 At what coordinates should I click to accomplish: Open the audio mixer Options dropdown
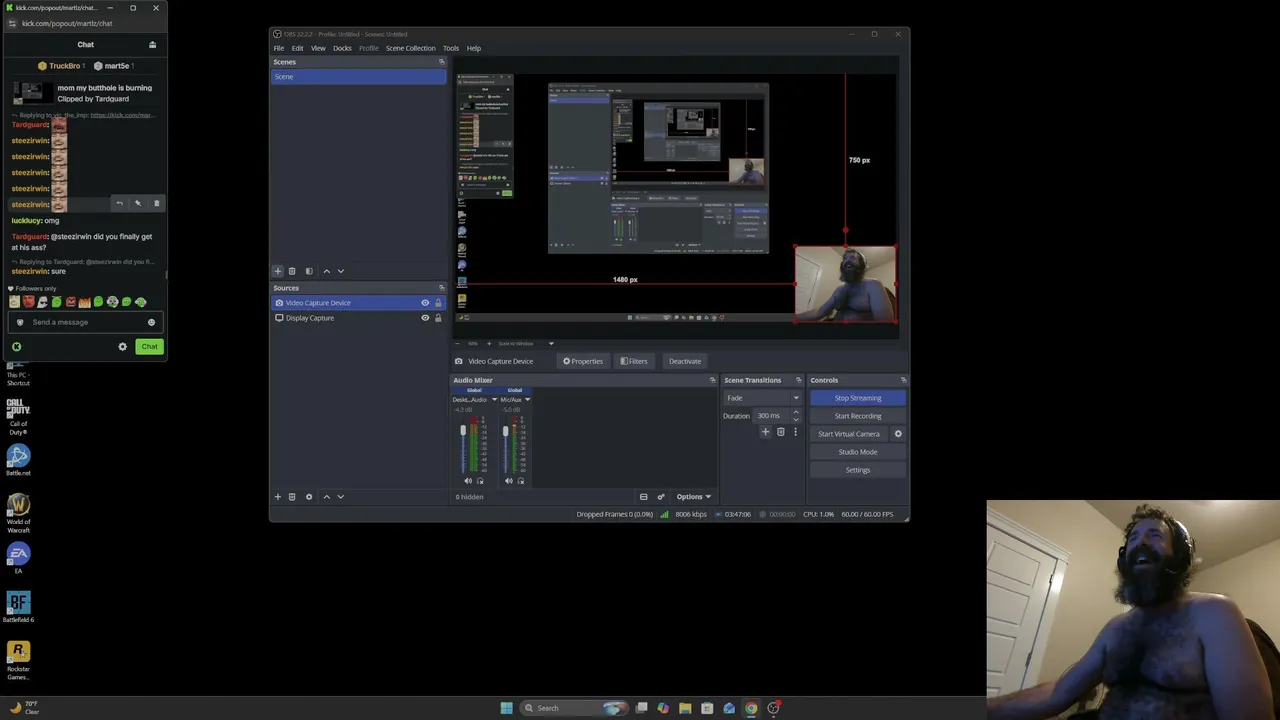693,497
